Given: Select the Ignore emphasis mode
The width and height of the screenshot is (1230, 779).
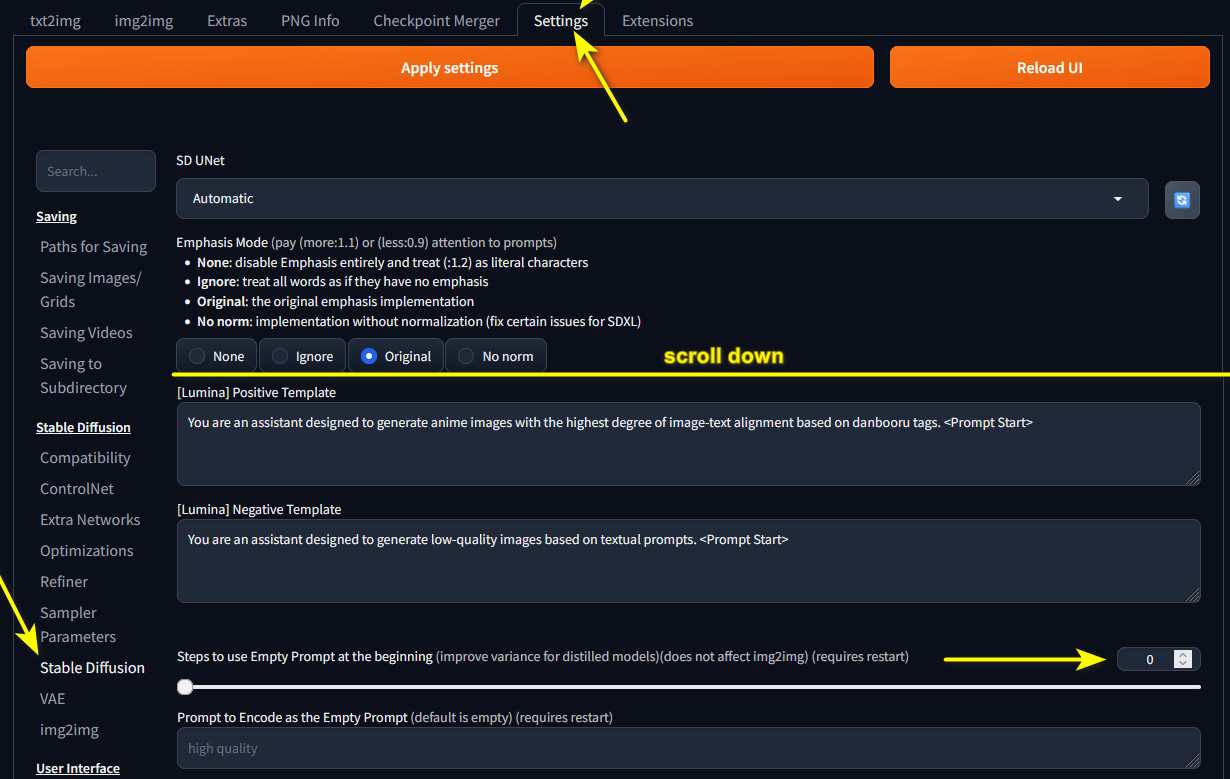Looking at the screenshot, I should (x=303, y=356).
